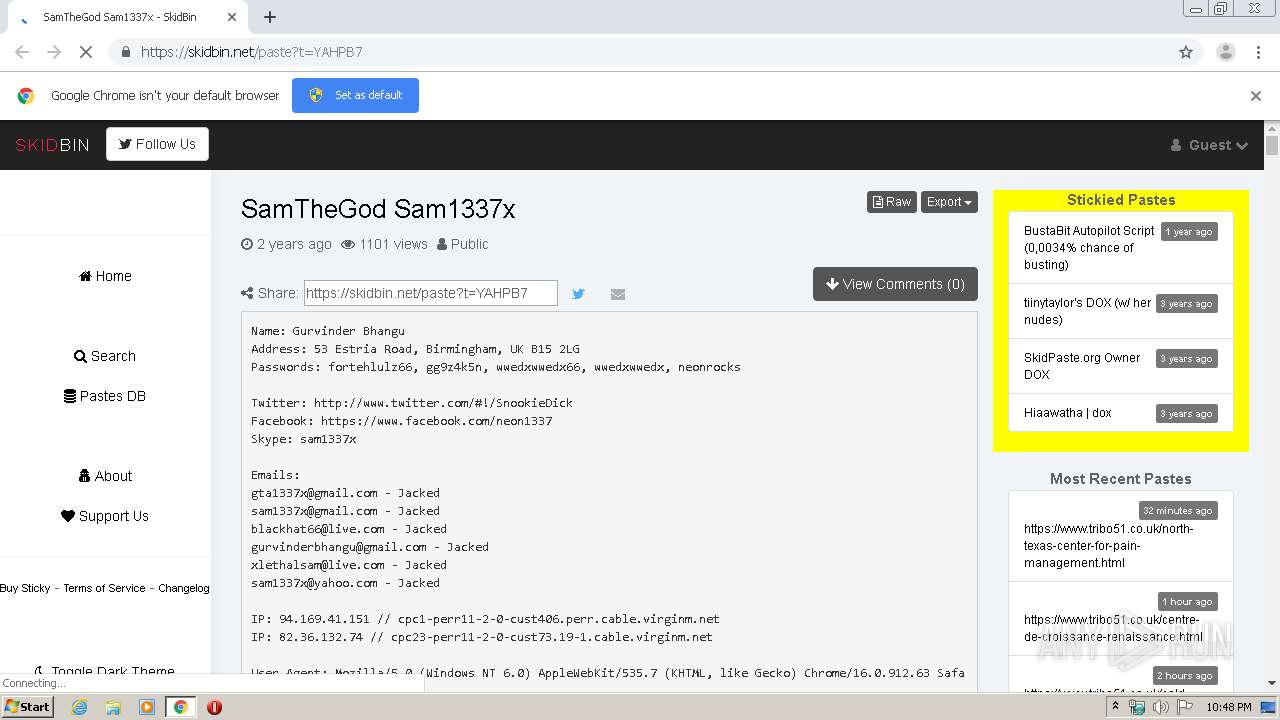Viewport: 1280px width, 720px height.
Task: Open the Changelog link
Action: point(184,588)
